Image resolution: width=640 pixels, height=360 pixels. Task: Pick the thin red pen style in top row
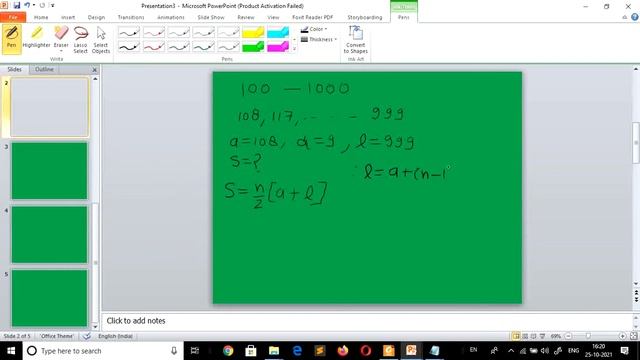click(x=154, y=32)
